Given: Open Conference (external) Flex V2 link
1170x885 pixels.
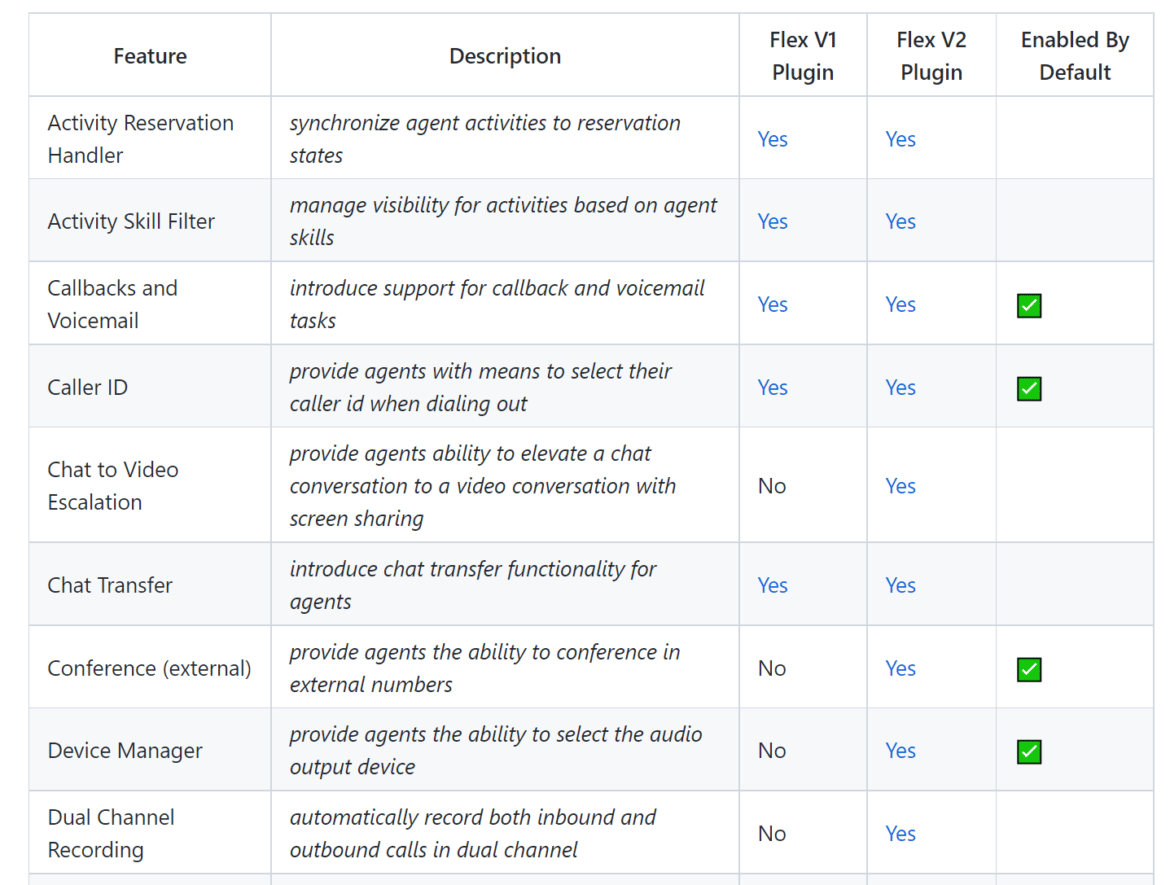Looking at the screenshot, I should click(x=900, y=668).
